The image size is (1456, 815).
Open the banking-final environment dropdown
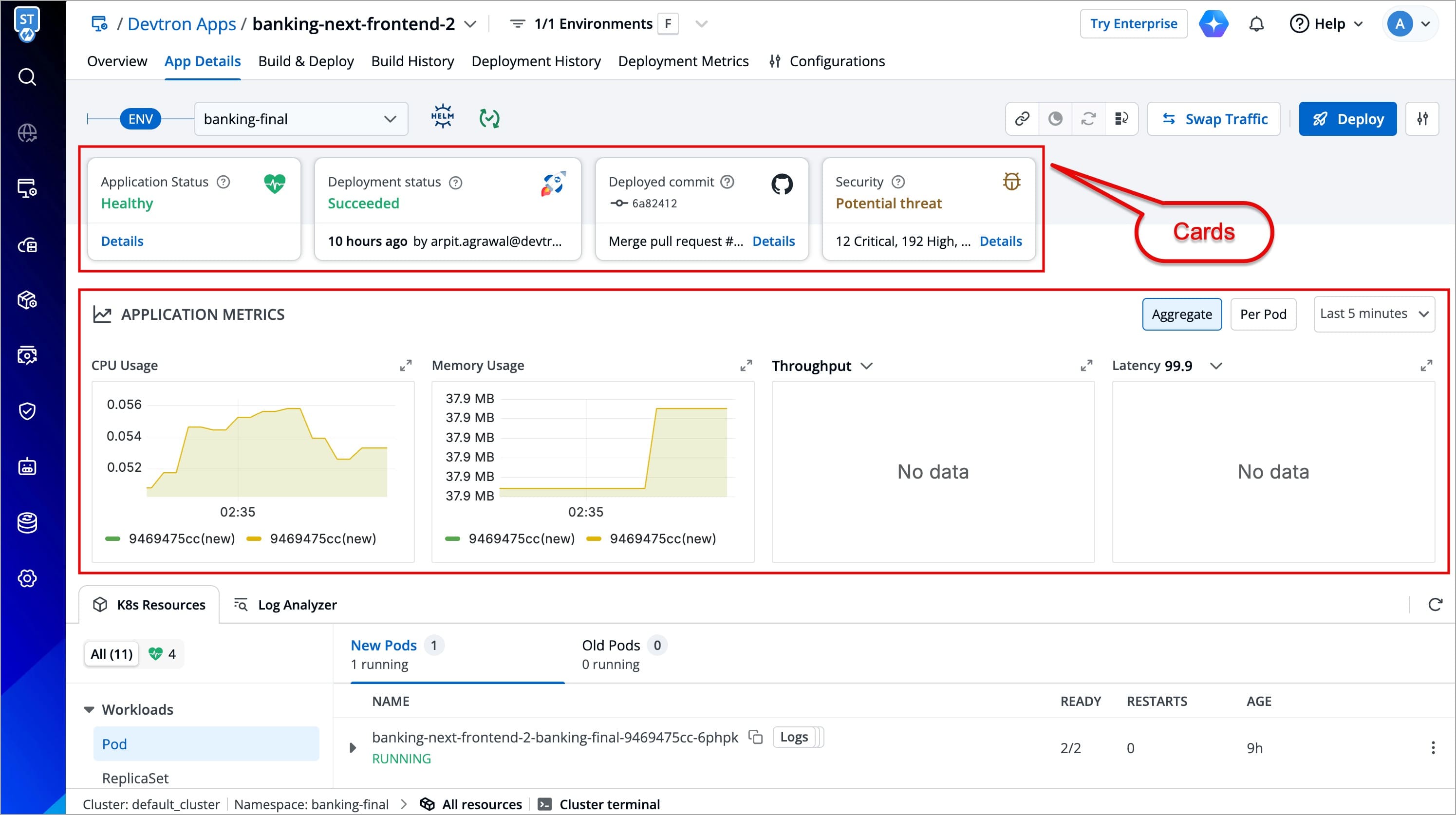(301, 119)
